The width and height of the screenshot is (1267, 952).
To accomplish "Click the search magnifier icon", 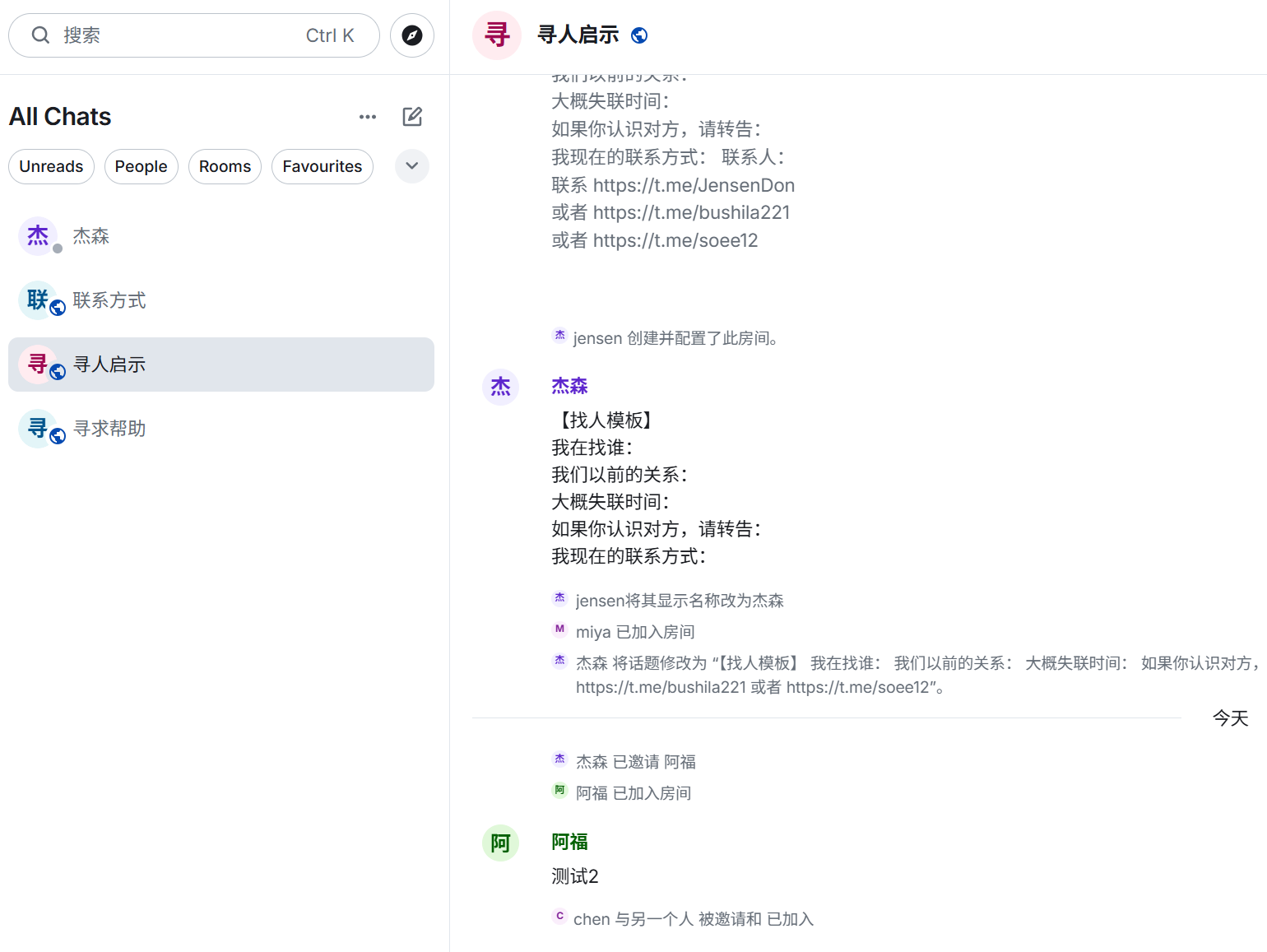I will click(40, 35).
